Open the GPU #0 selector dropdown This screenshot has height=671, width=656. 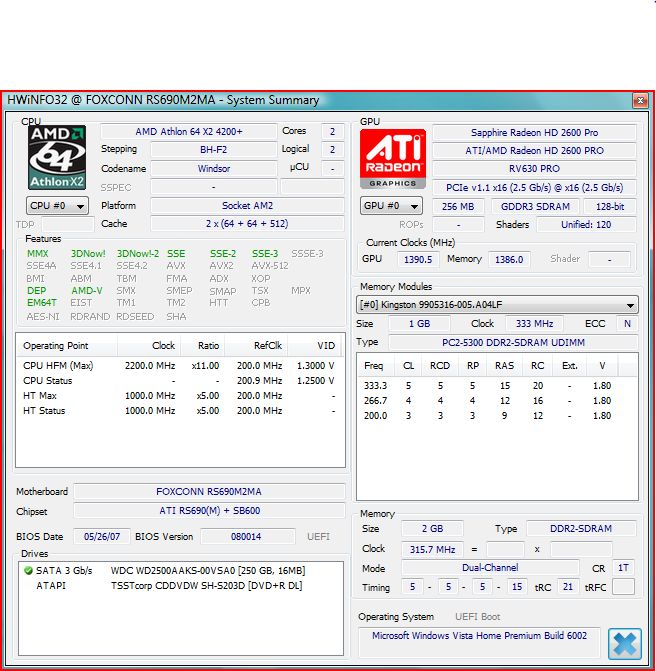pyautogui.click(x=391, y=206)
